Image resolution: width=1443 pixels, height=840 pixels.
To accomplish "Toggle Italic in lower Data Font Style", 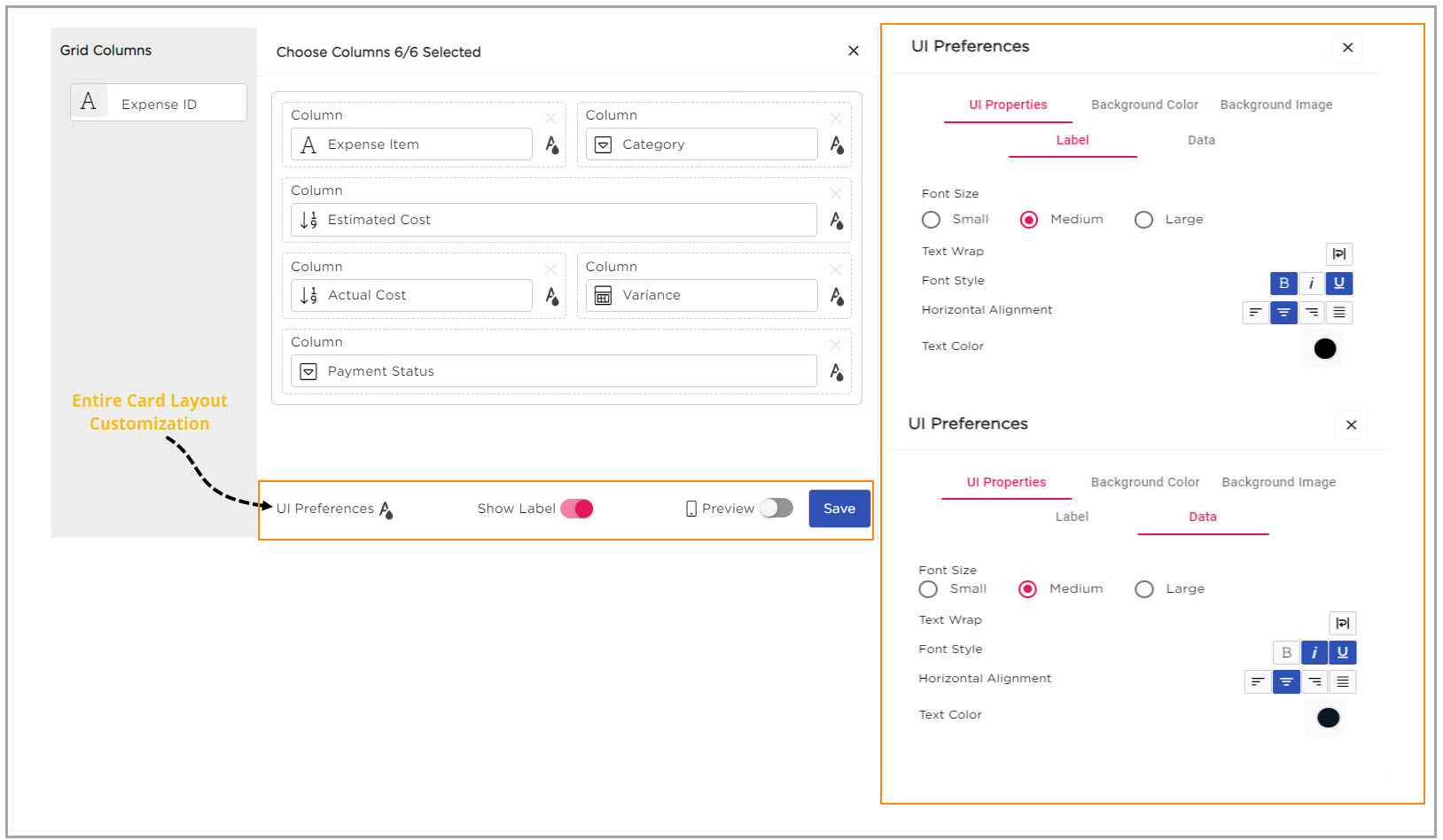I will point(1314,653).
